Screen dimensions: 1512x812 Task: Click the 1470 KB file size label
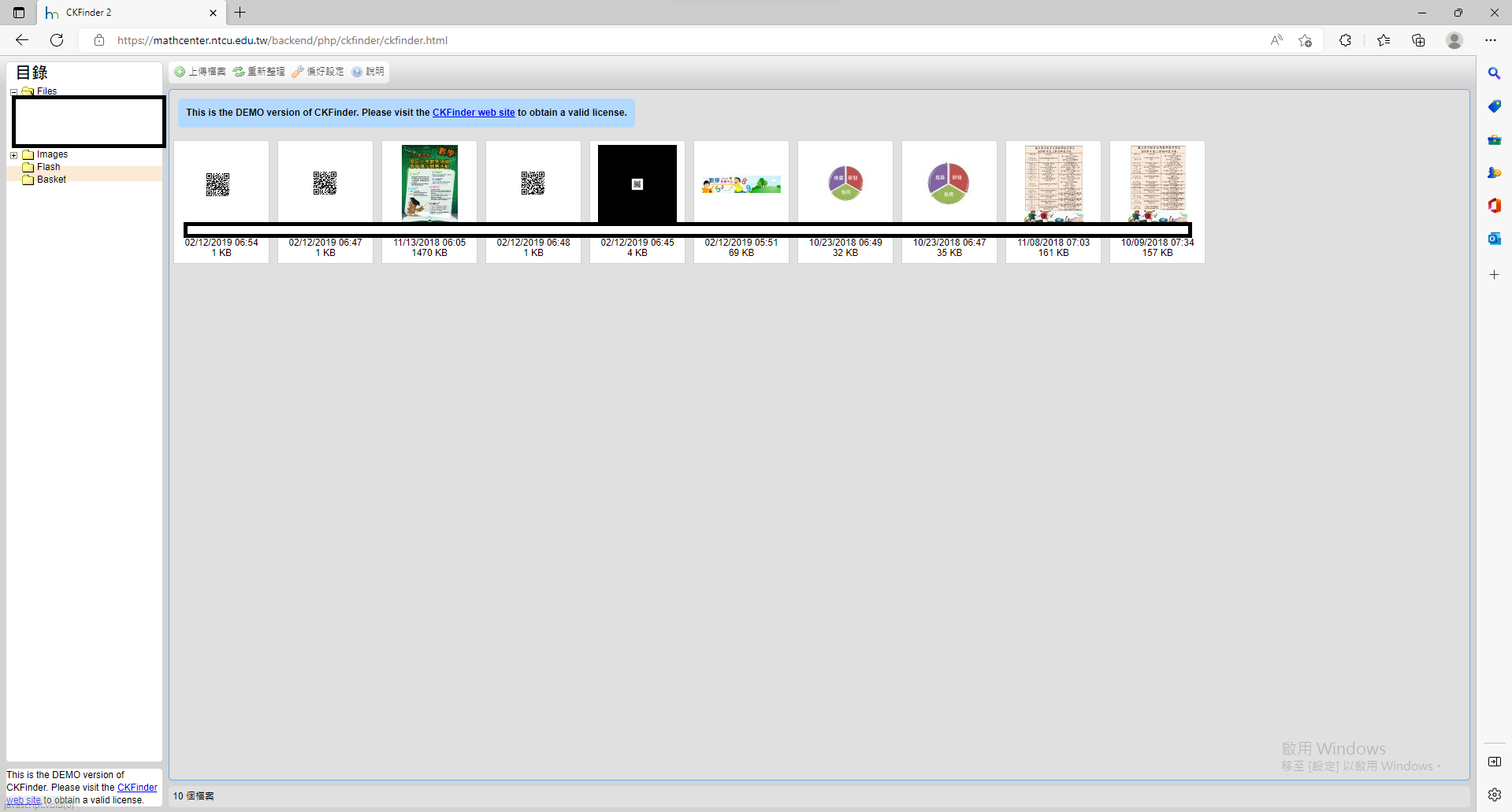point(429,253)
